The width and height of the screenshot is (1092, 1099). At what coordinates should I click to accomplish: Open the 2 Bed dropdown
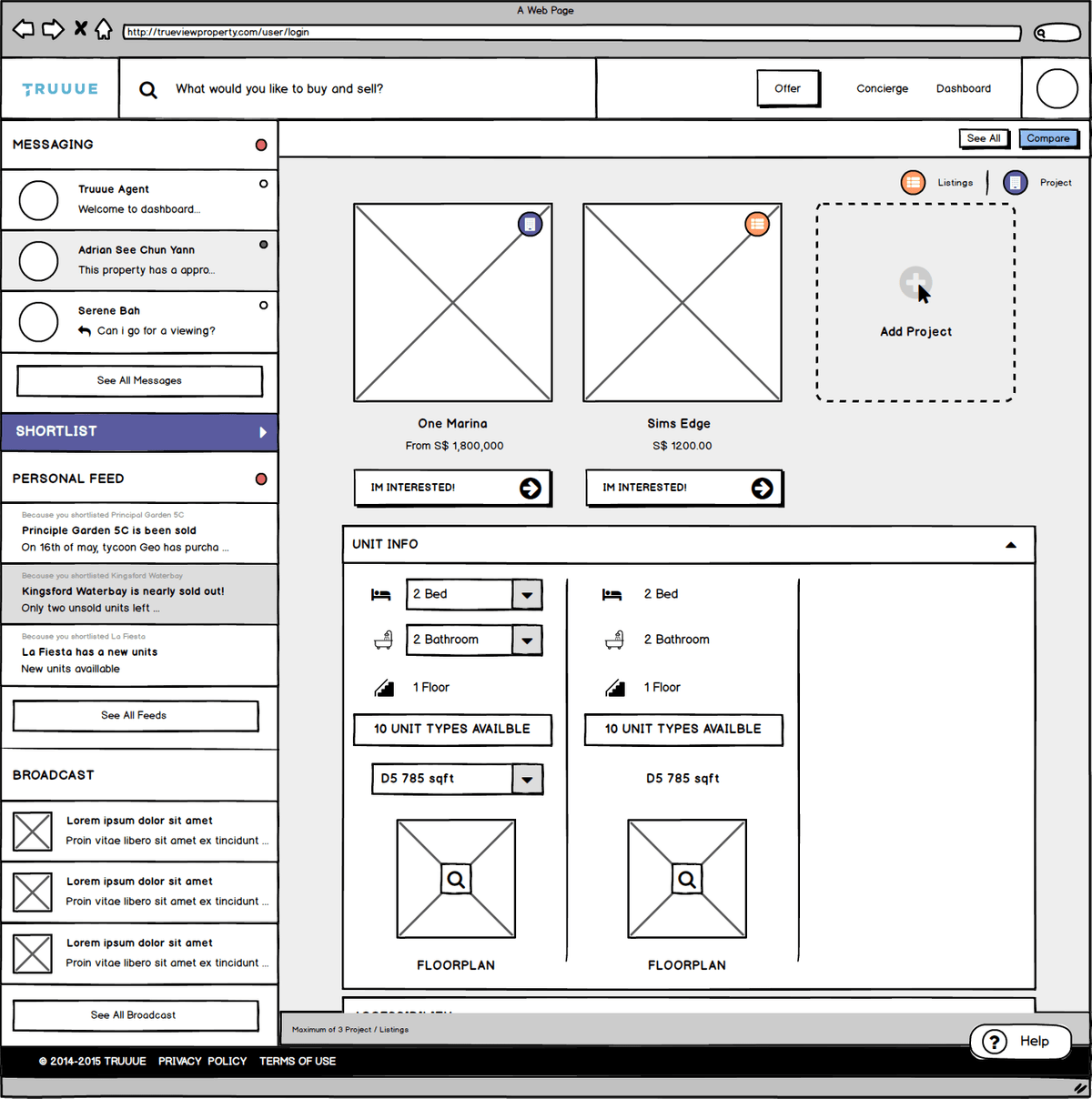click(x=527, y=595)
